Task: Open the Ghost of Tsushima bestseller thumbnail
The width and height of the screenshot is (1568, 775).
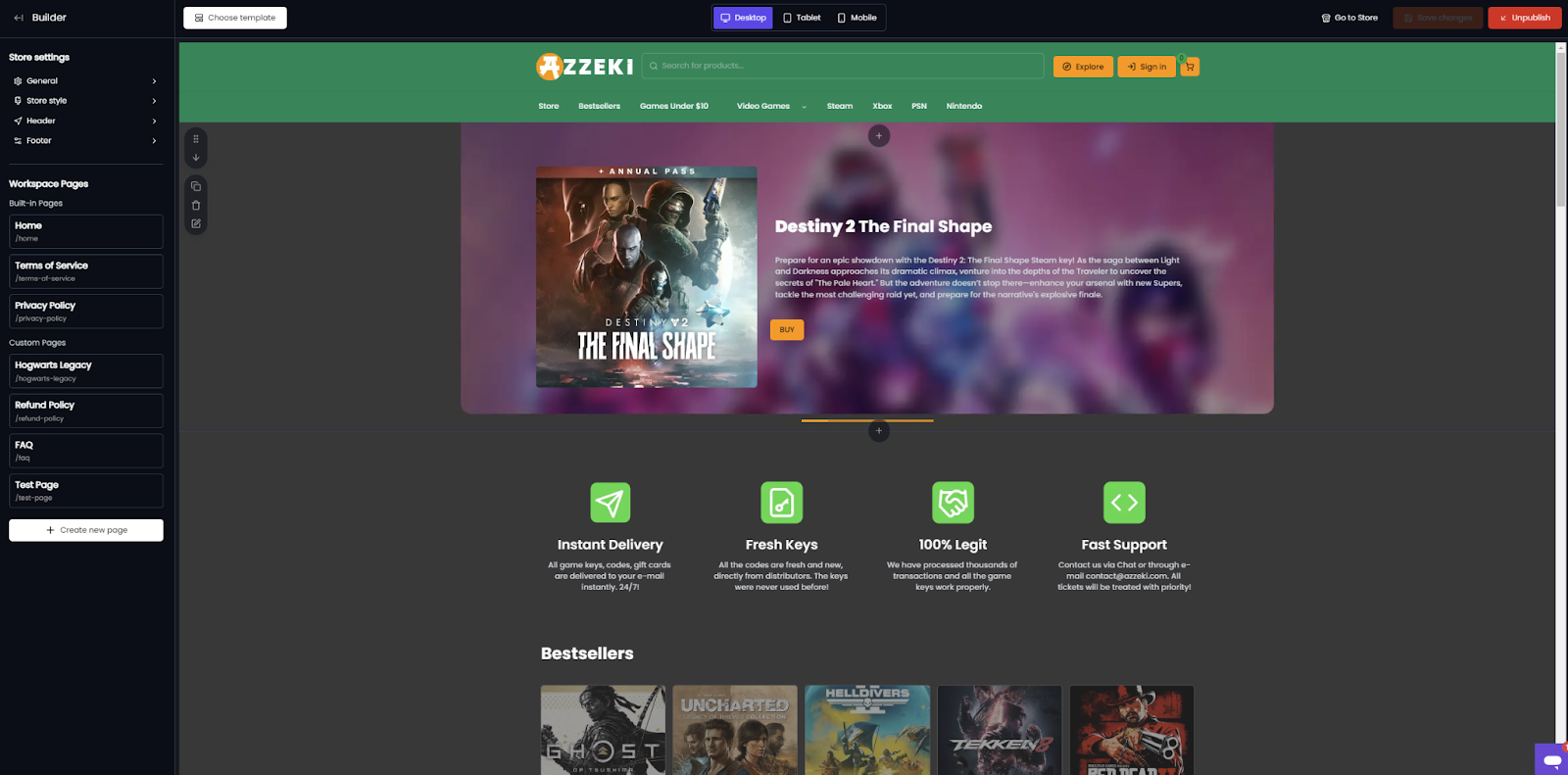Action: tap(603, 730)
